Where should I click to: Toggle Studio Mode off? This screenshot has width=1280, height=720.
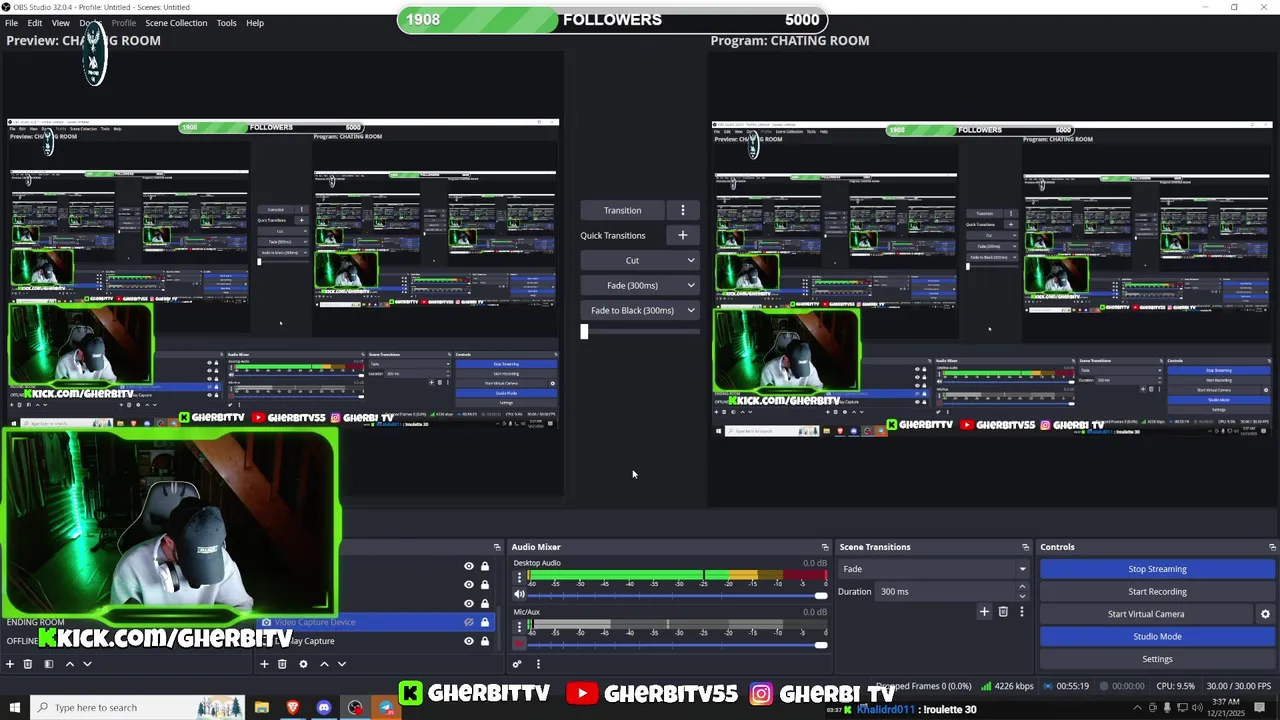point(1157,636)
